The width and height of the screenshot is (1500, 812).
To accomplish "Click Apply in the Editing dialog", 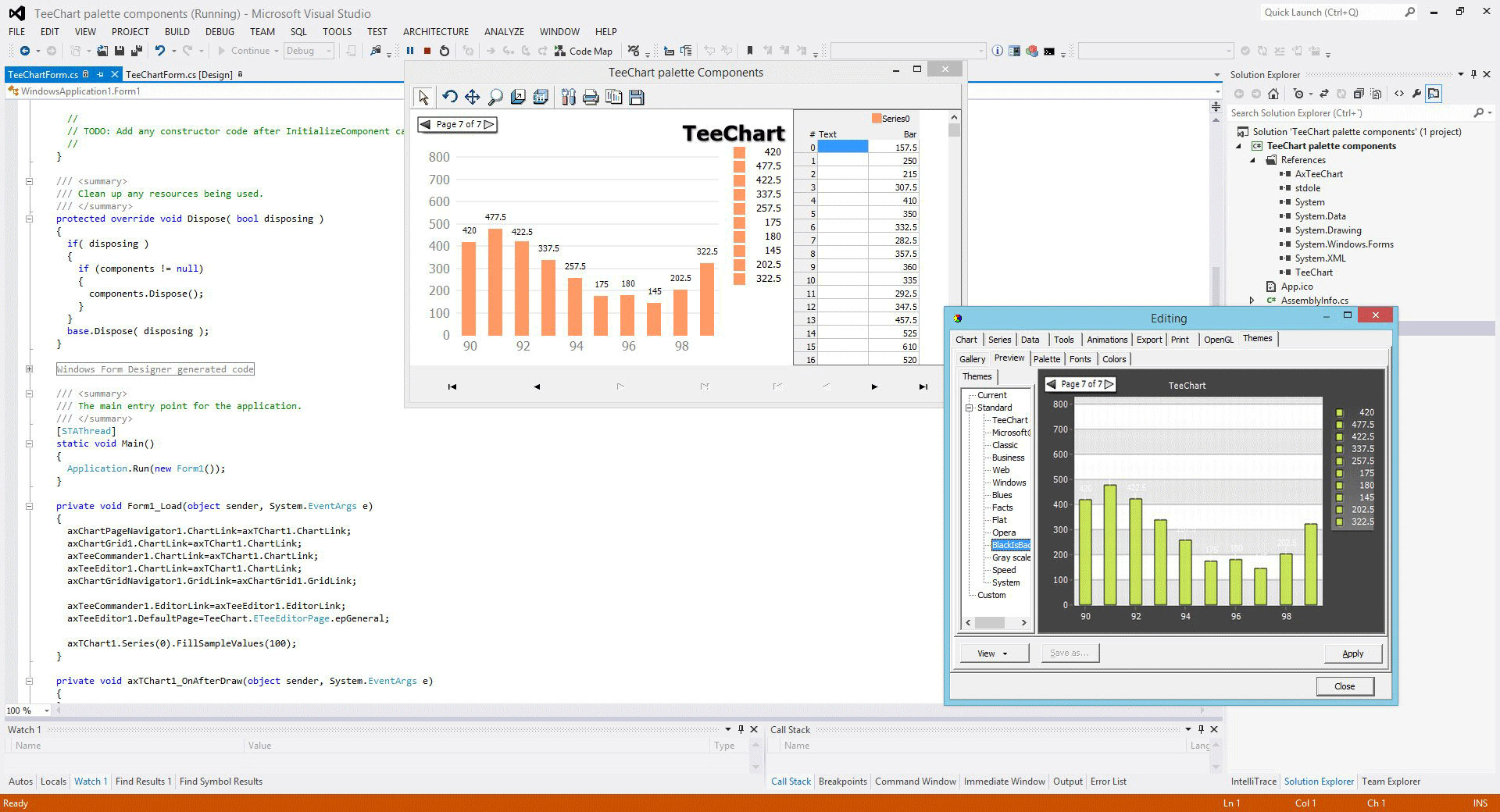I will 1353,654.
